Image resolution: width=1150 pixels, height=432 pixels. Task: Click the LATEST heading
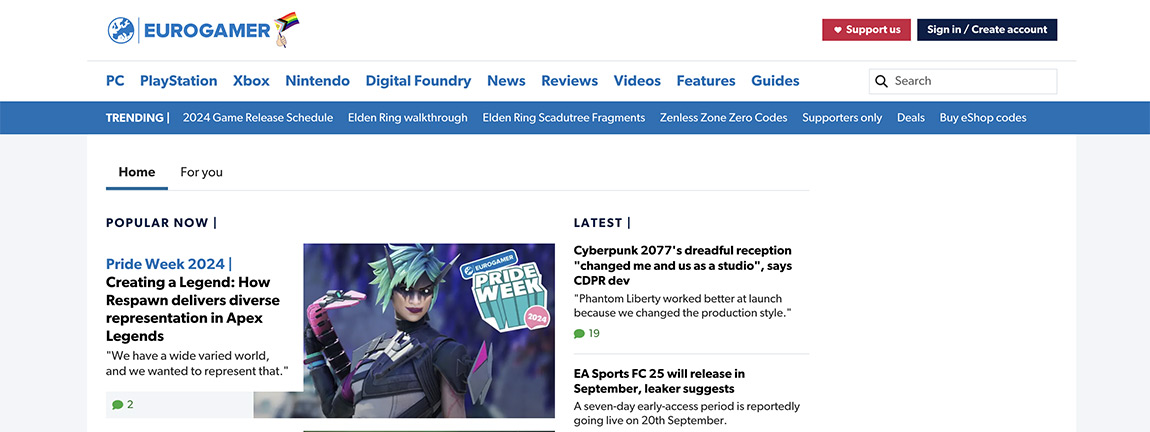[602, 223]
